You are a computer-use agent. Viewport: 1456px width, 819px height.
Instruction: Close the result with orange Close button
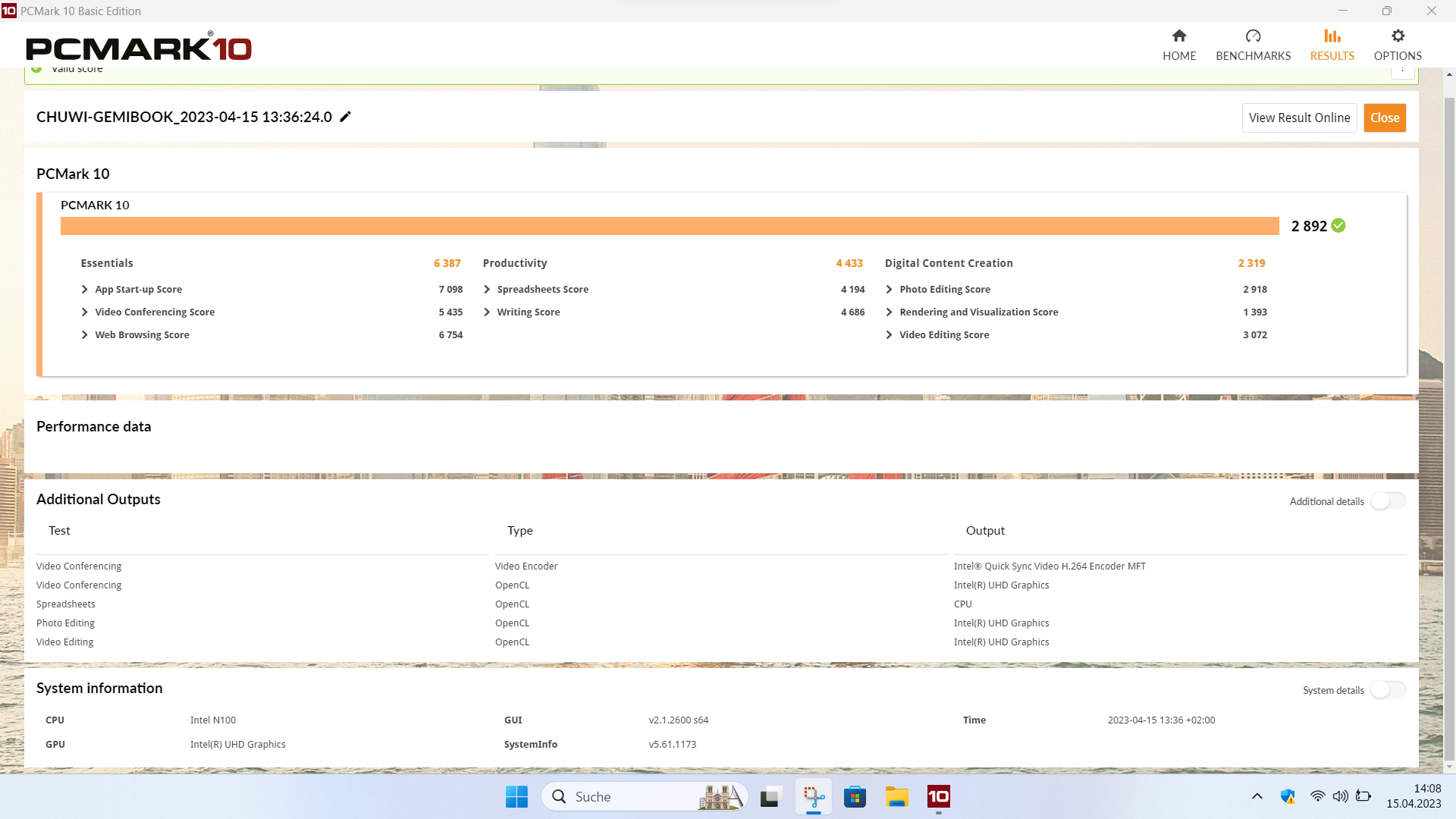click(1385, 118)
